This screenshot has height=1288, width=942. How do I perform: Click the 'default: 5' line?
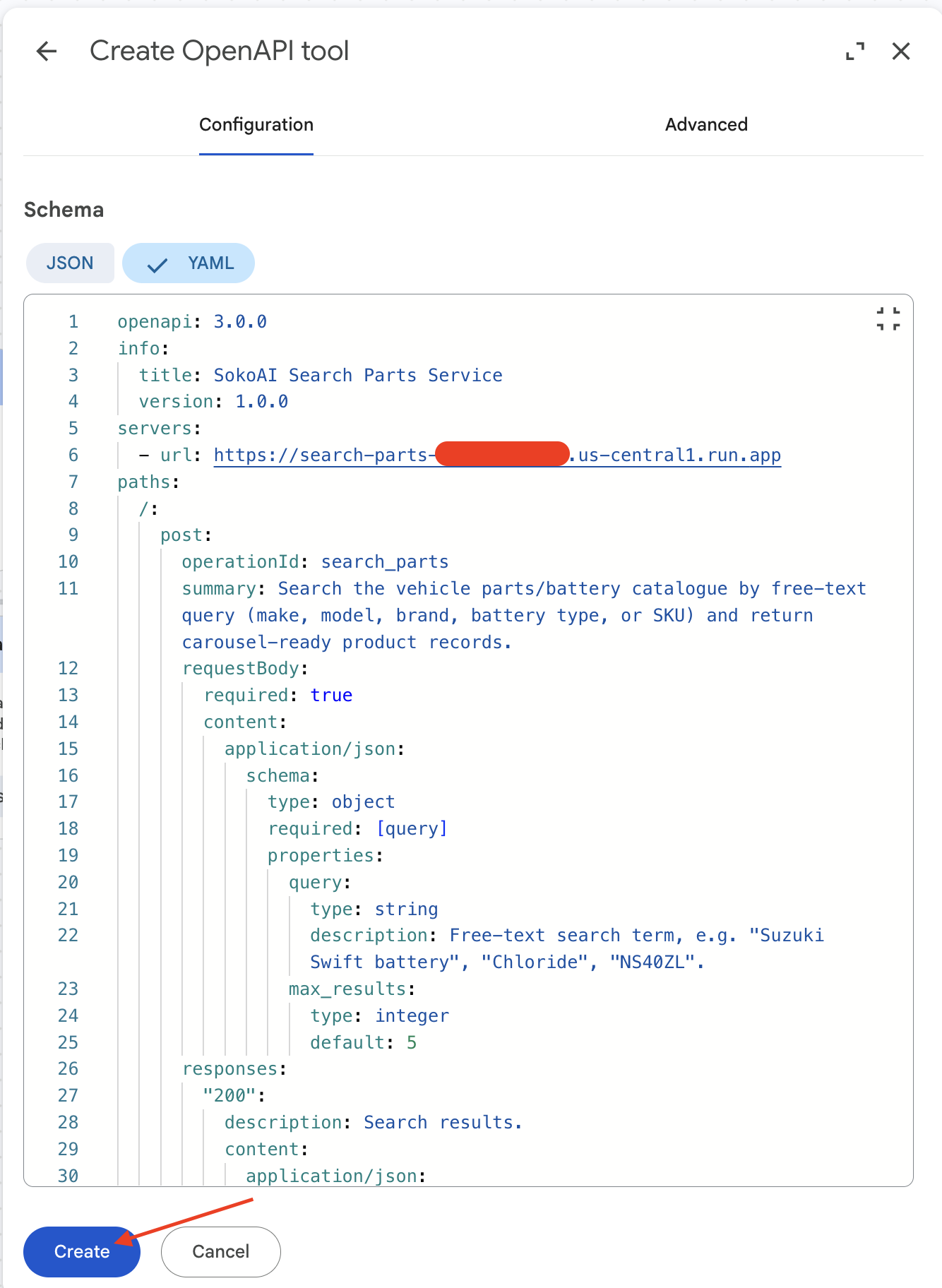[x=364, y=1043]
